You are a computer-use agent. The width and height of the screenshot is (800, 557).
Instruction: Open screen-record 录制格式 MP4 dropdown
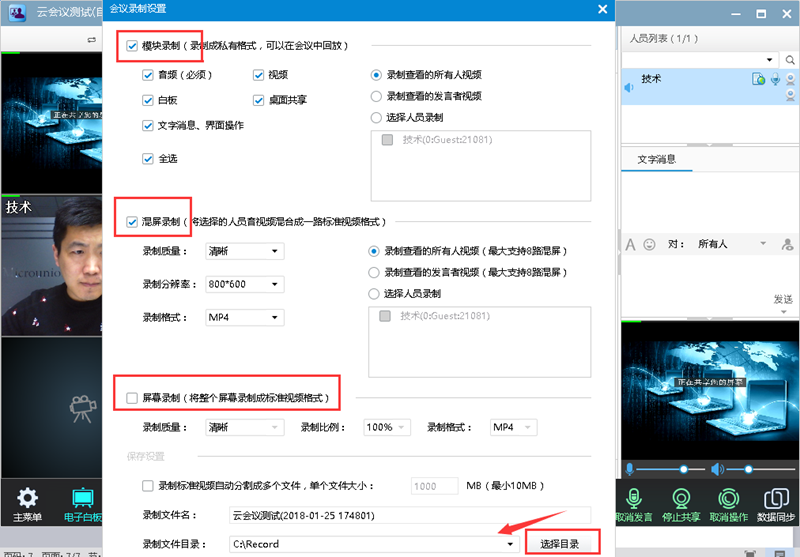click(513, 427)
